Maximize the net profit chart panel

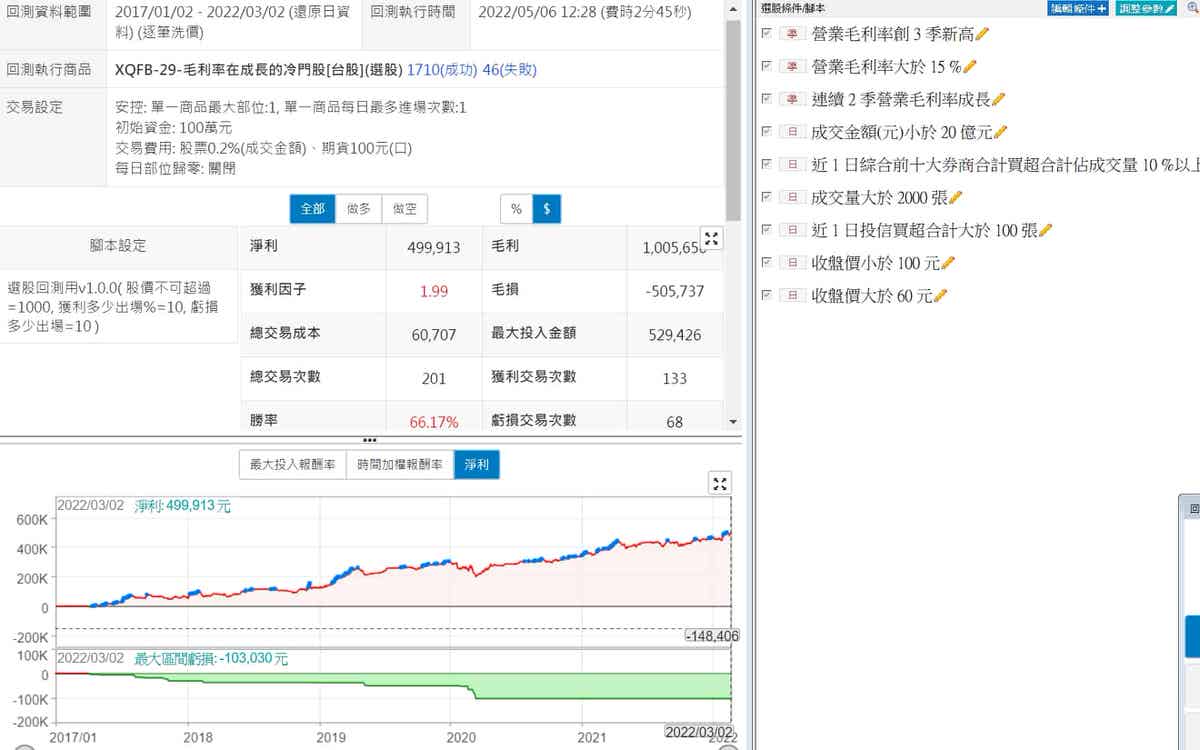(719, 484)
